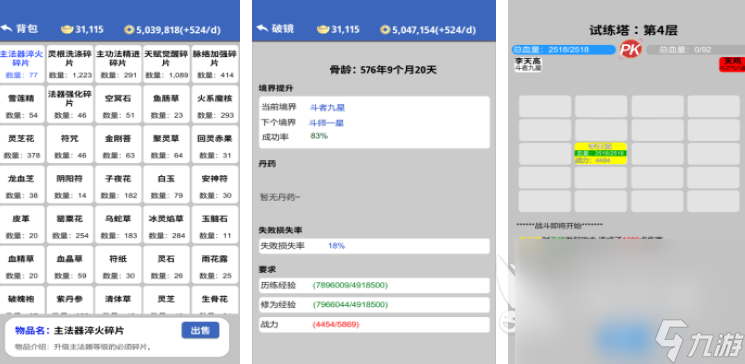Screen dimensions: 745x364
Task: Choose the 火系魔核 item card
Action: point(215,104)
